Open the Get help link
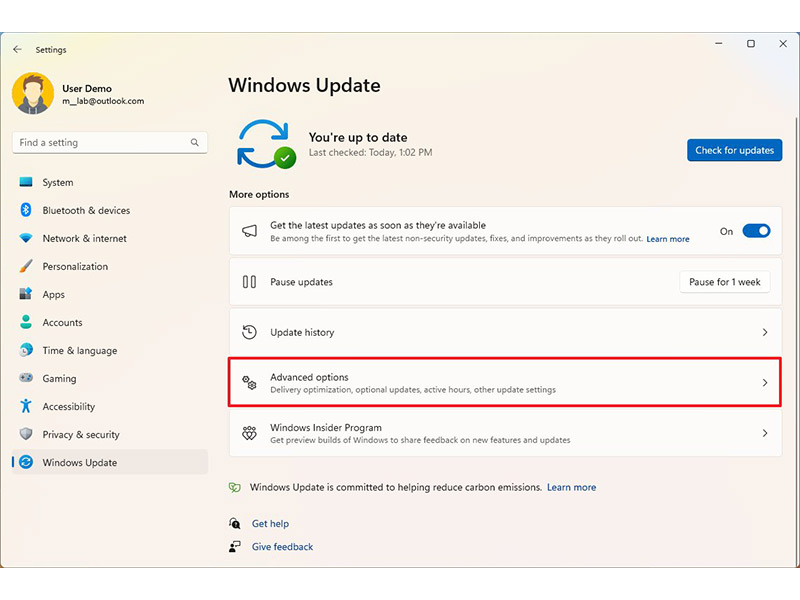The width and height of the screenshot is (800, 600). 270,523
